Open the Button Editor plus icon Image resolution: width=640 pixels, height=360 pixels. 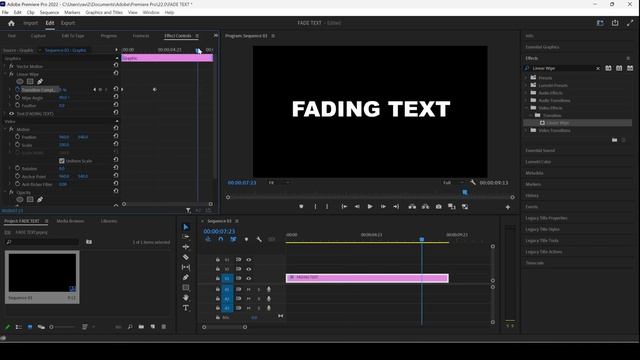click(508, 207)
